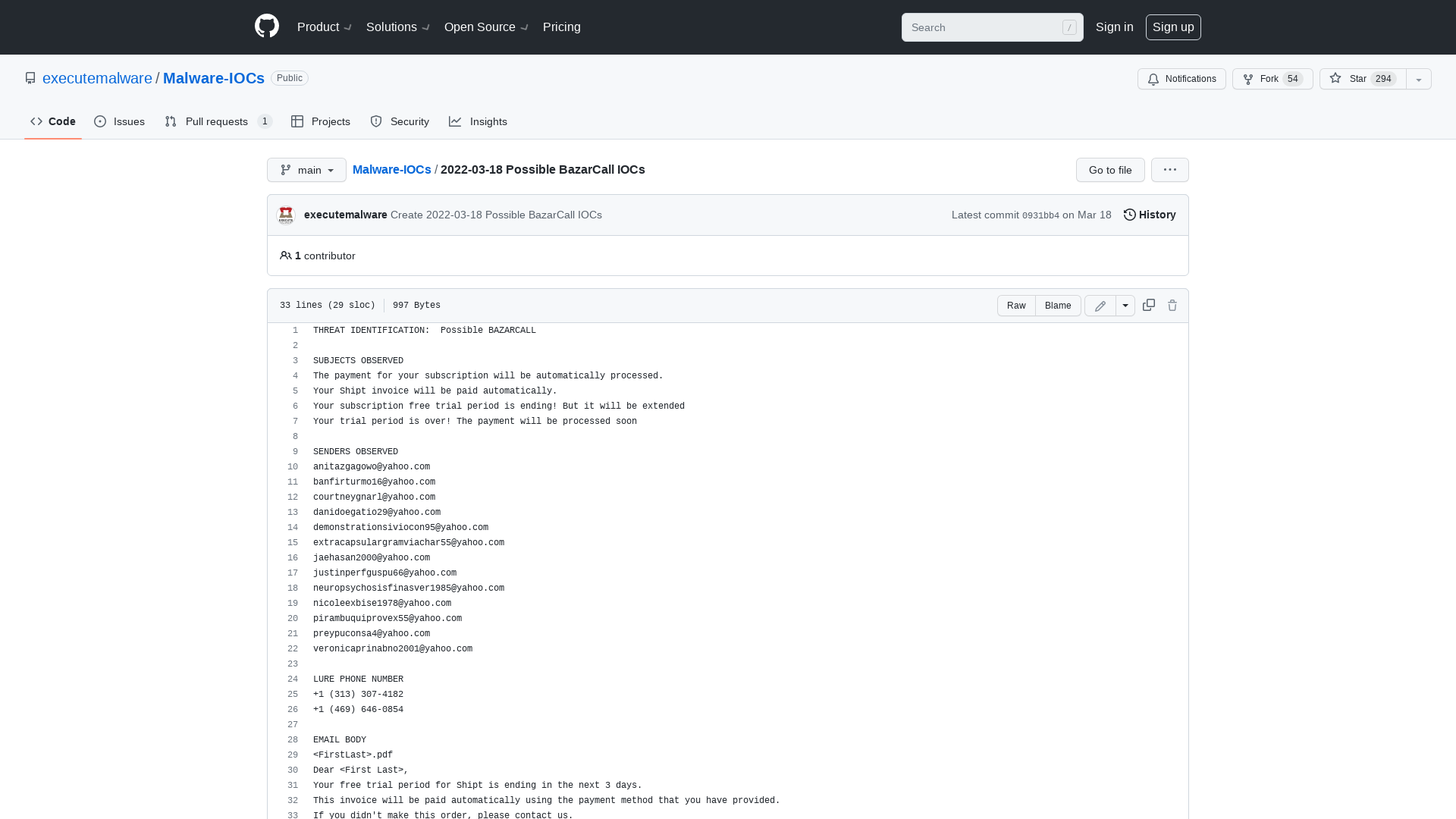
Task: Open the edit options dropdown arrow
Action: click(x=1125, y=306)
